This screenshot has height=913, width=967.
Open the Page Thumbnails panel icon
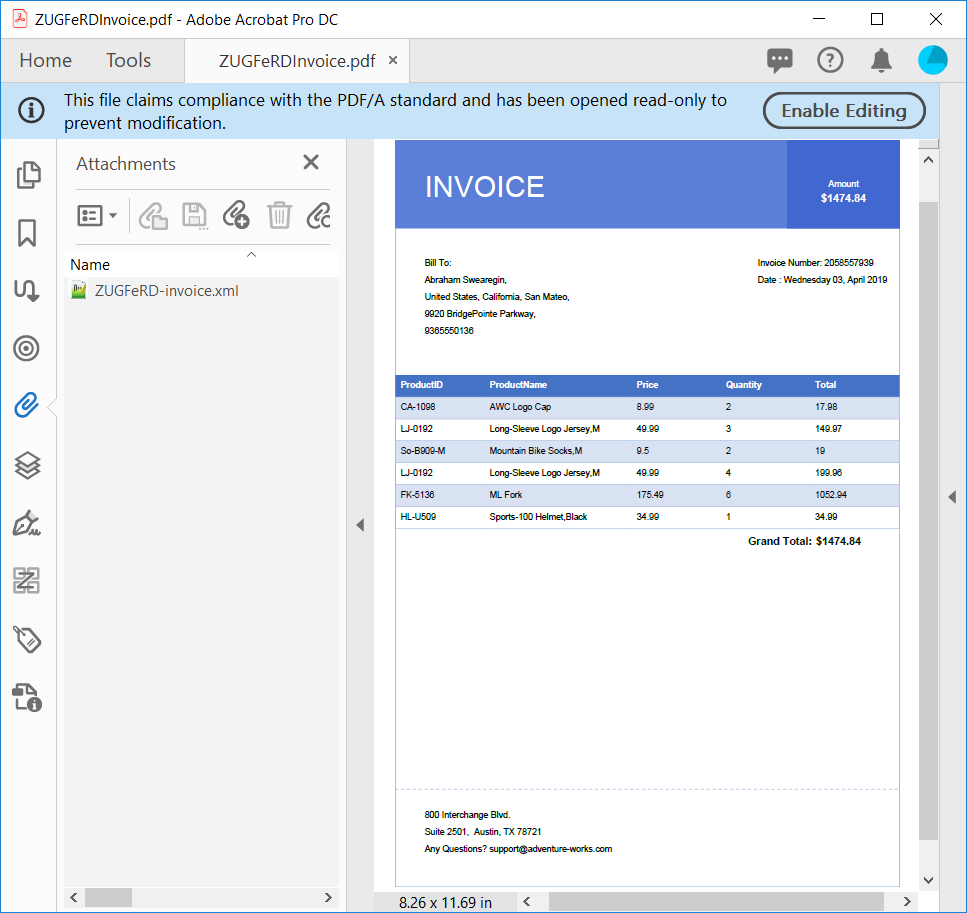coord(28,175)
